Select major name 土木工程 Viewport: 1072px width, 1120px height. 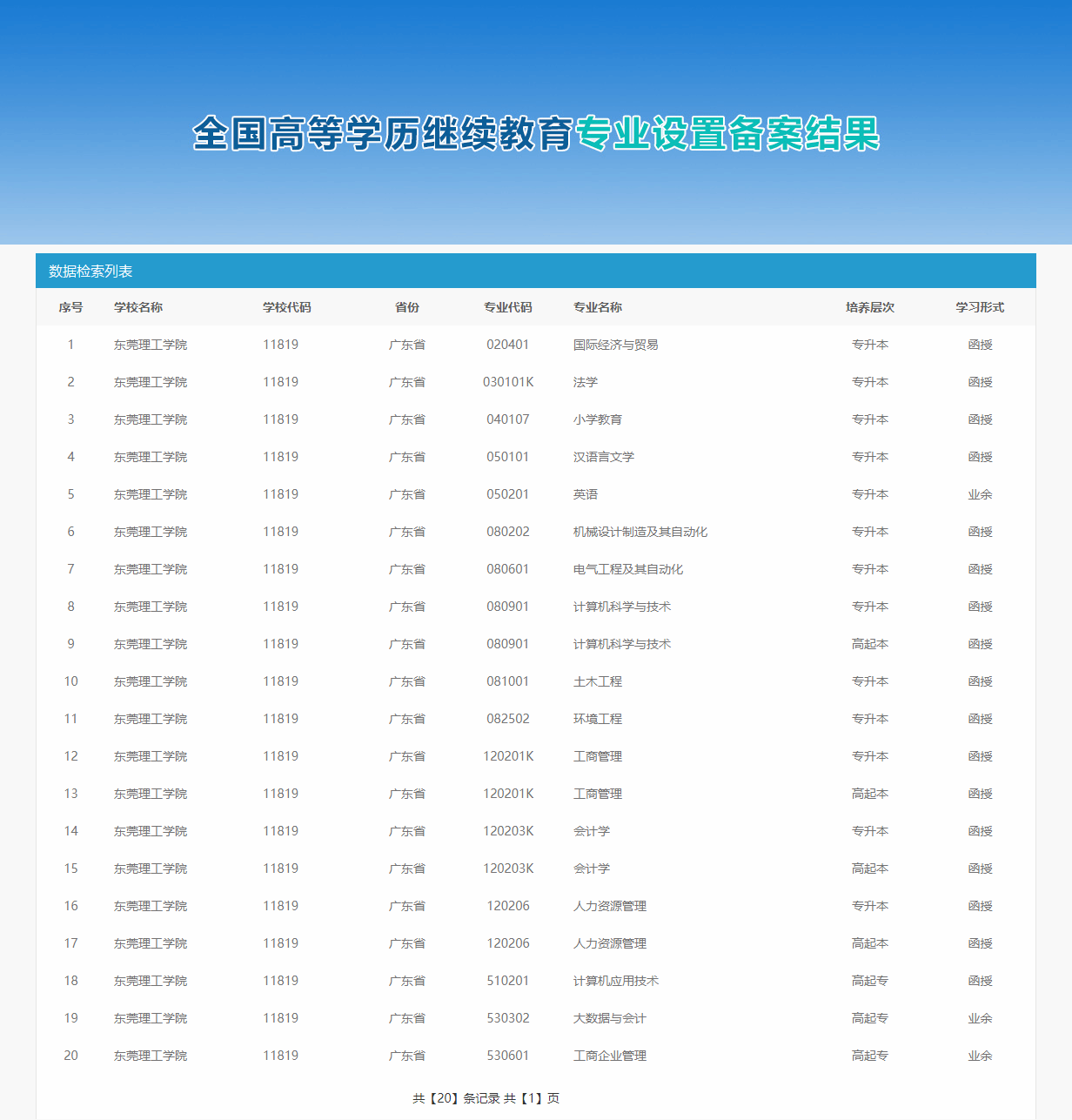[598, 681]
